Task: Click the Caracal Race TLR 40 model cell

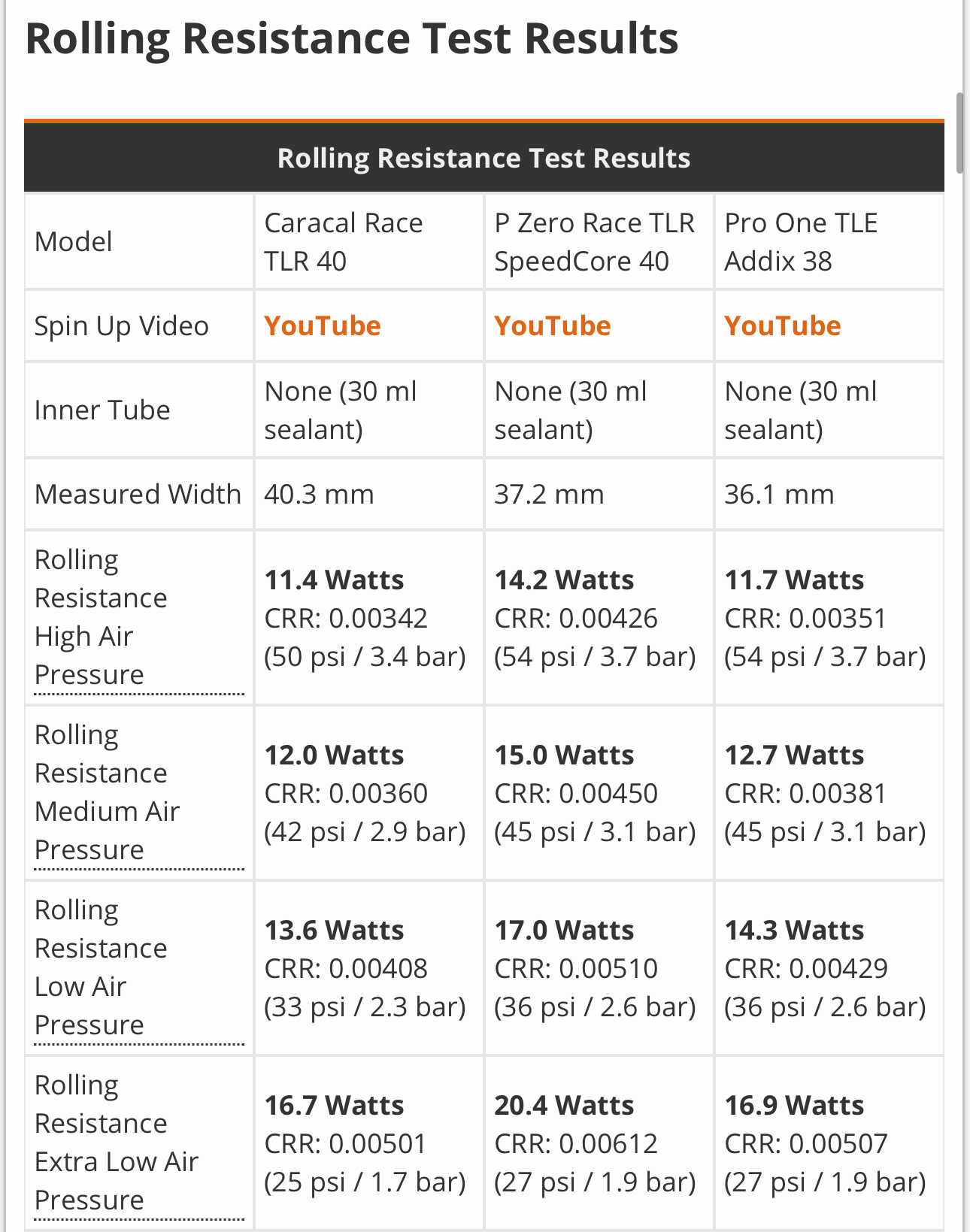Action: click(344, 242)
